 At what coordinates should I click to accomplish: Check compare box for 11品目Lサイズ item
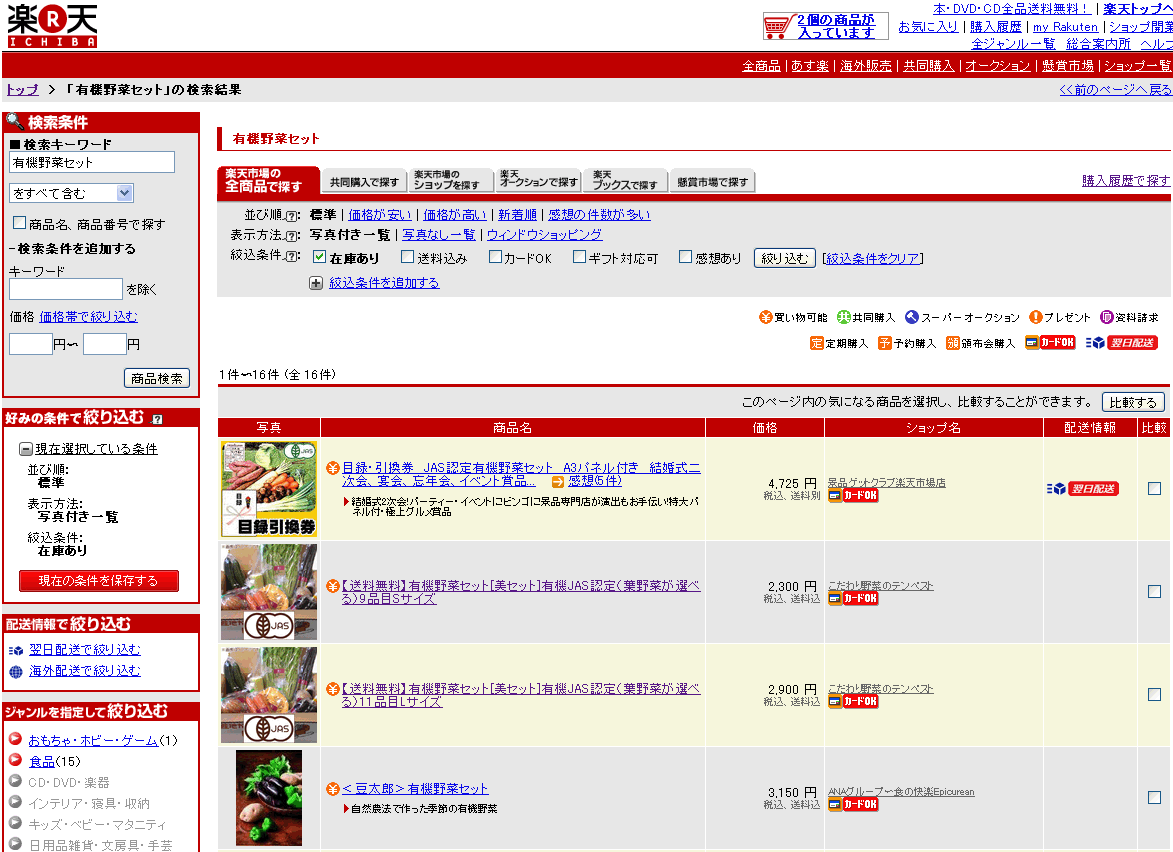point(1154,695)
